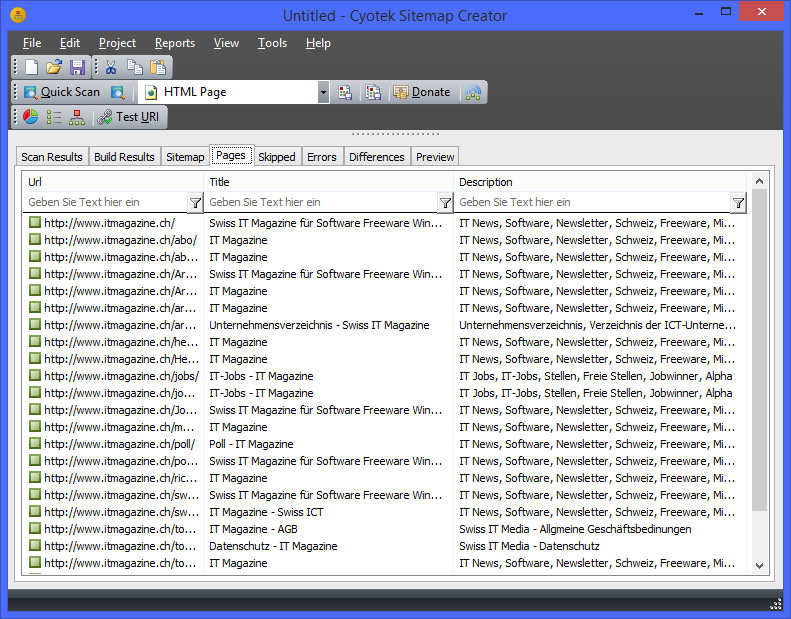Click title Datenschutz - IT Magazine
Screen dimensions: 791x619
[273, 546]
